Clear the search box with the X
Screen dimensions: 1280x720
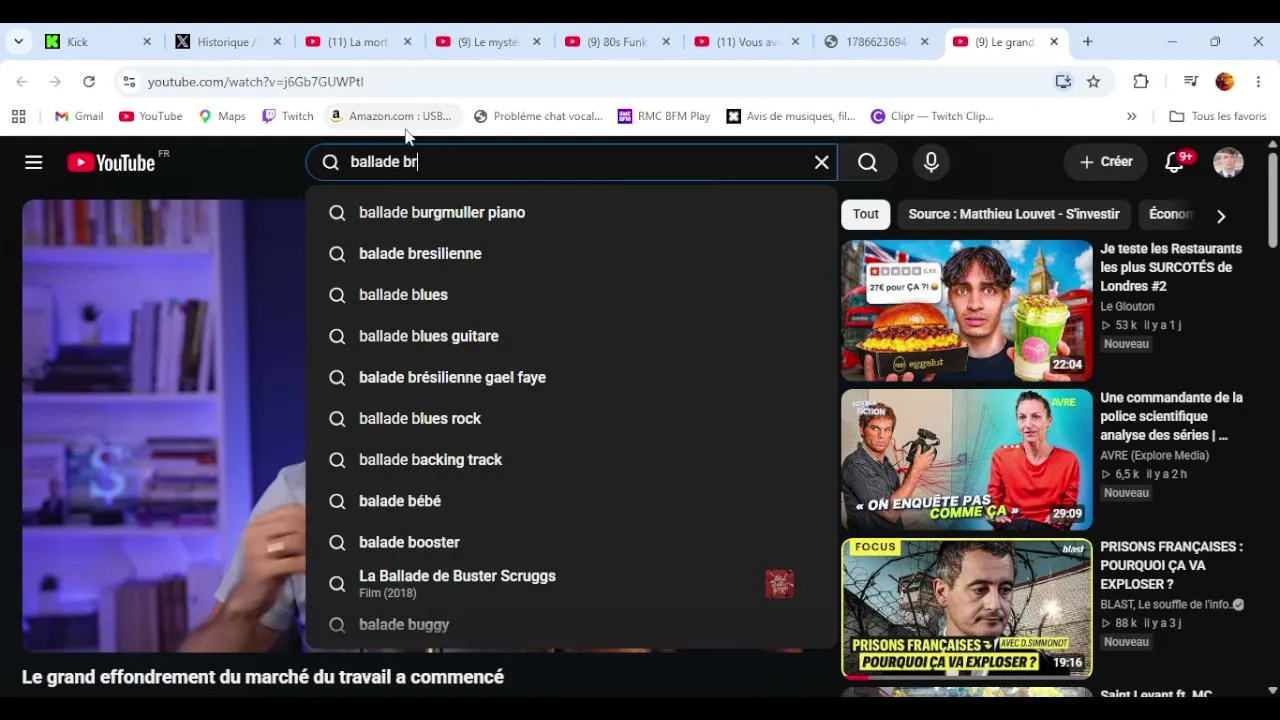tap(822, 162)
